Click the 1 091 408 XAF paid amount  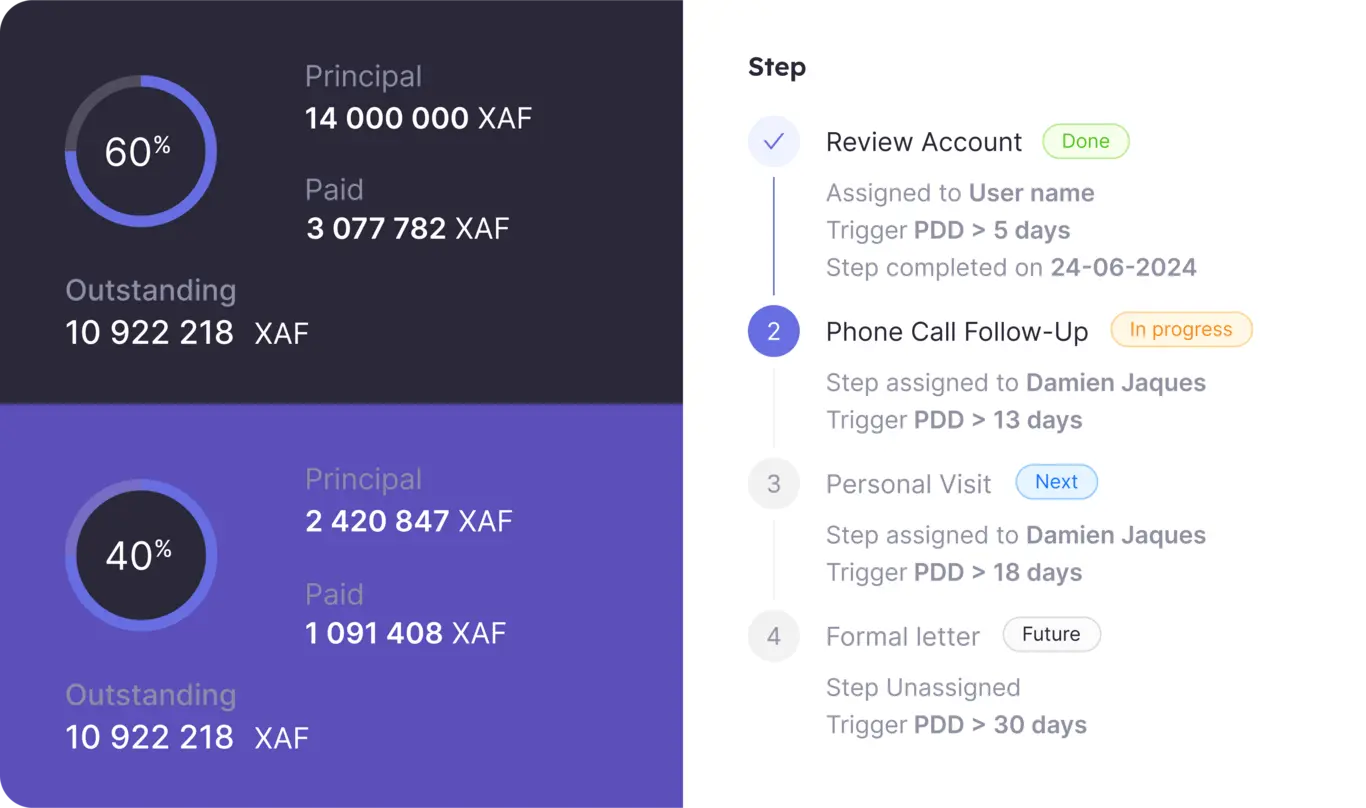pos(405,633)
